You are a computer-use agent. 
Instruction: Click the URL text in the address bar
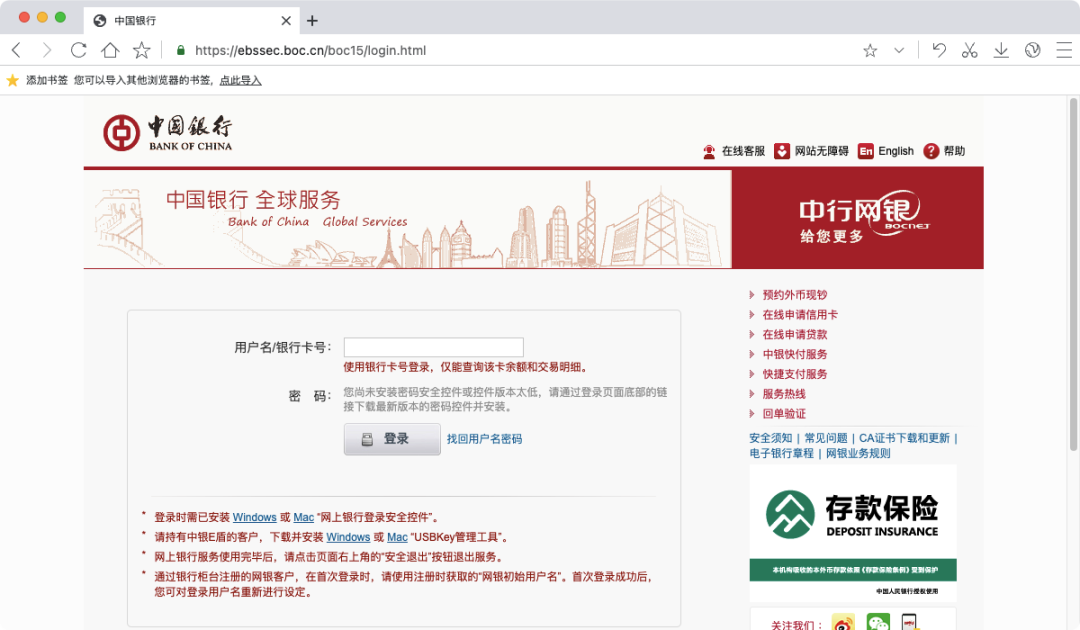(x=311, y=50)
